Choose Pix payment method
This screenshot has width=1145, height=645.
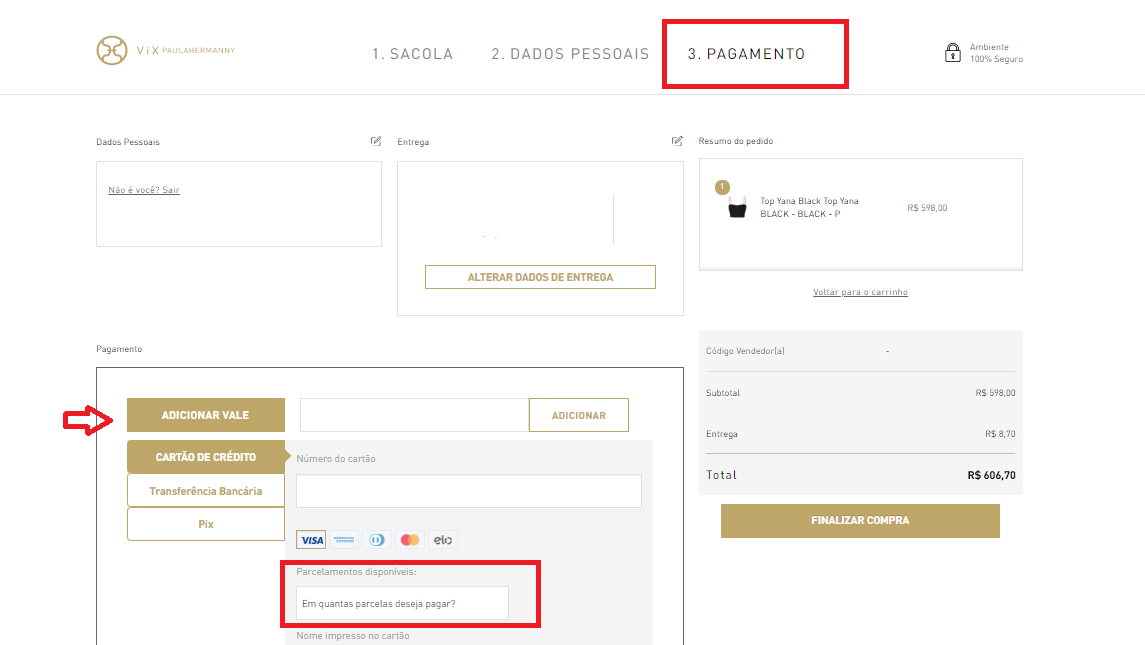(206, 524)
